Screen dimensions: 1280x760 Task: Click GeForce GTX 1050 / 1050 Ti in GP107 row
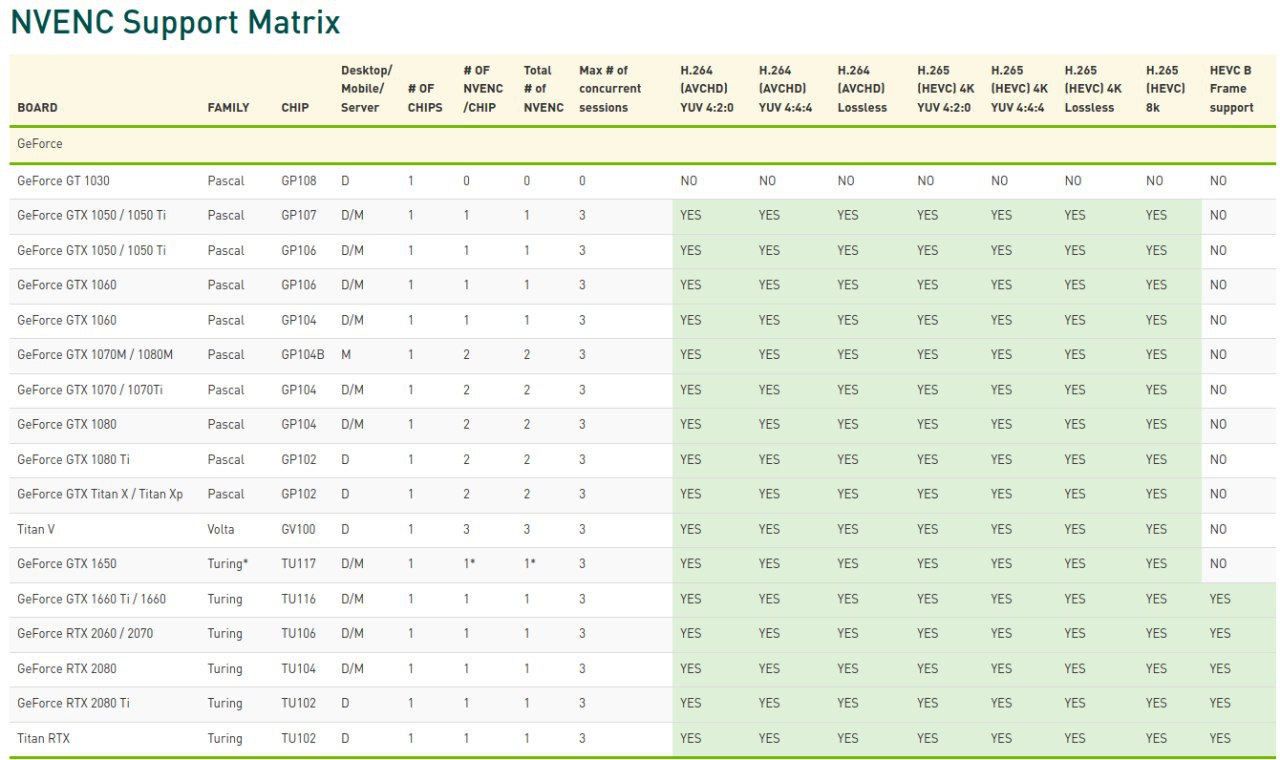pyautogui.click(x=92, y=215)
